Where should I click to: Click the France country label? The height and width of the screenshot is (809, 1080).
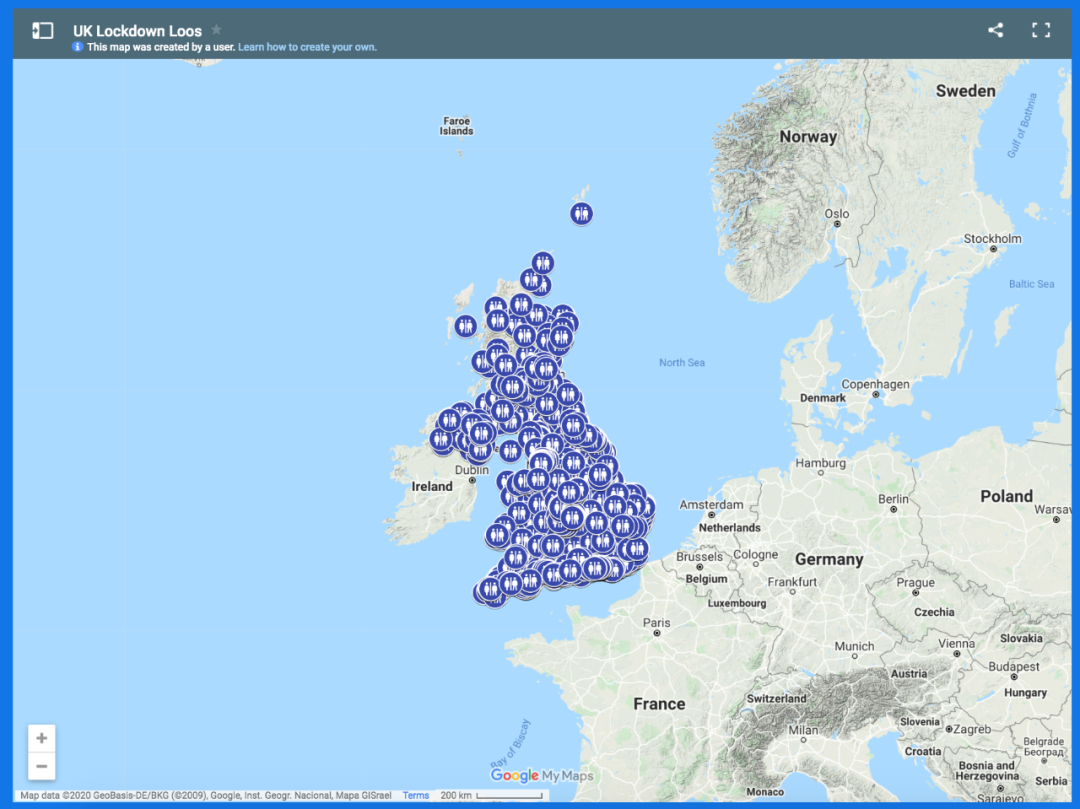(659, 704)
